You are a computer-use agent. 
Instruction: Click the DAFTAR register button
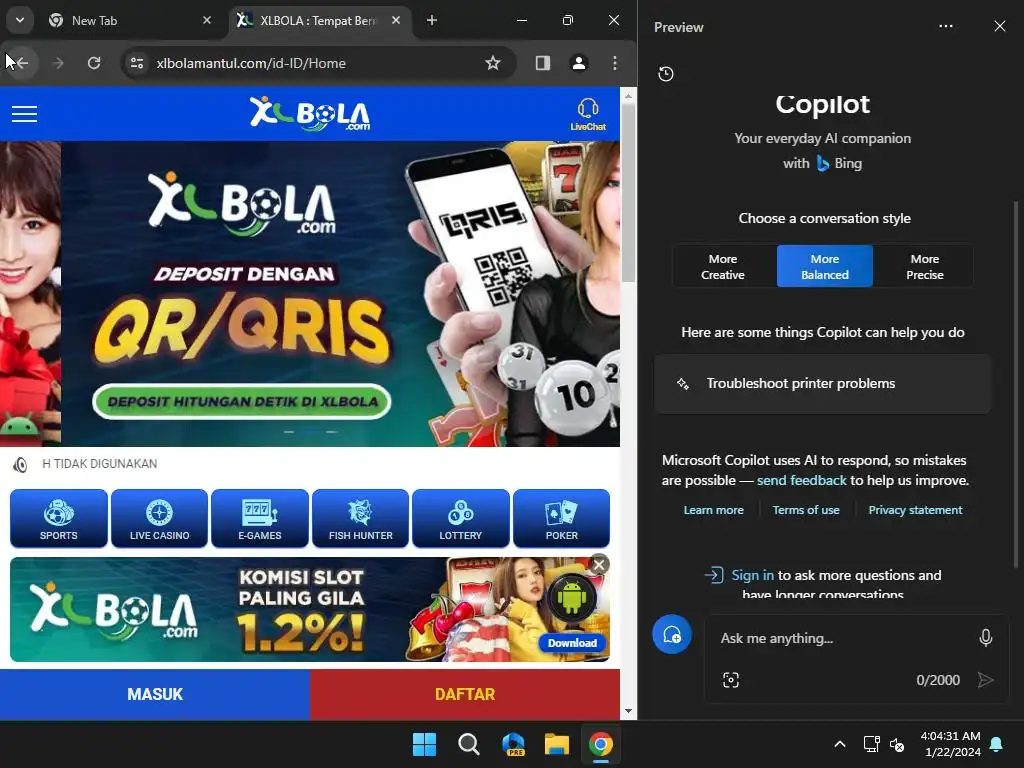pyautogui.click(x=465, y=694)
